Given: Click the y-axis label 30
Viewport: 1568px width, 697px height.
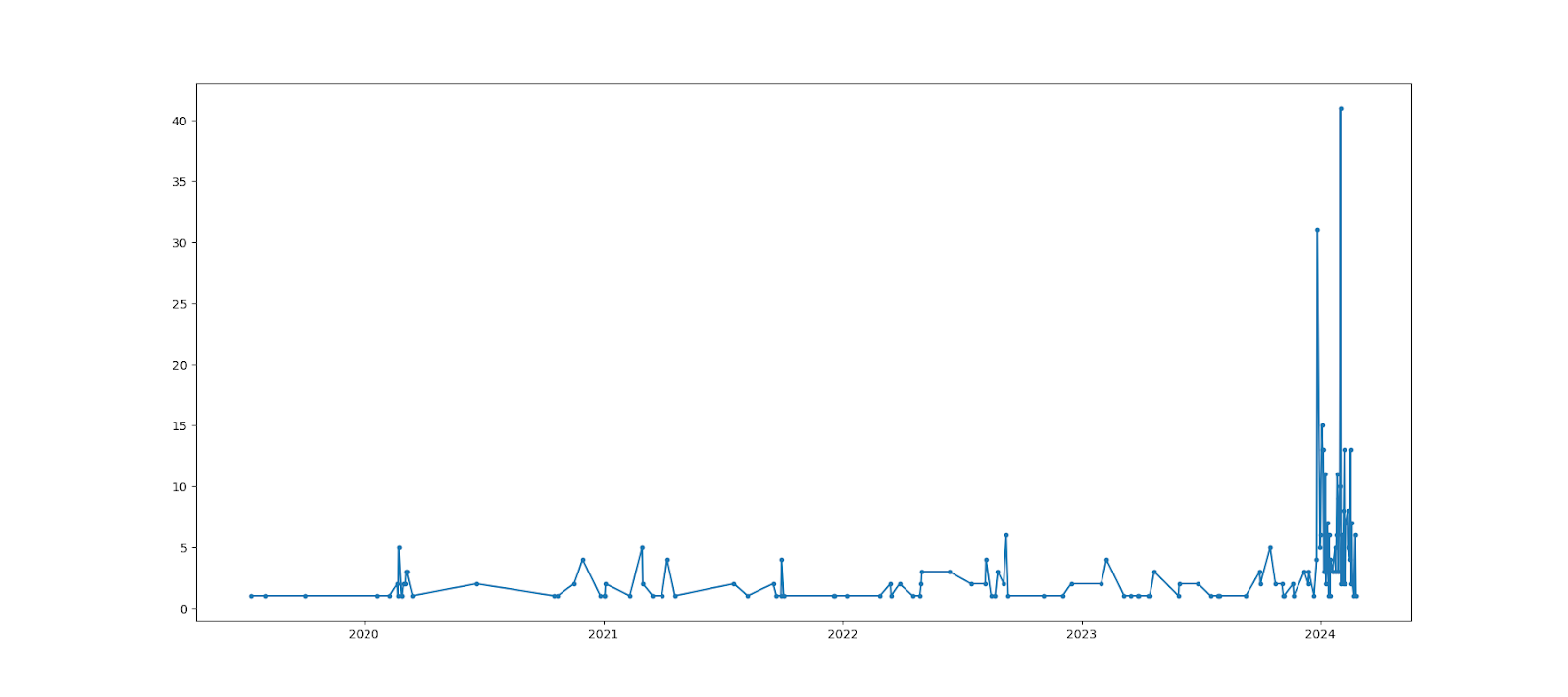Looking at the screenshot, I should click(179, 243).
